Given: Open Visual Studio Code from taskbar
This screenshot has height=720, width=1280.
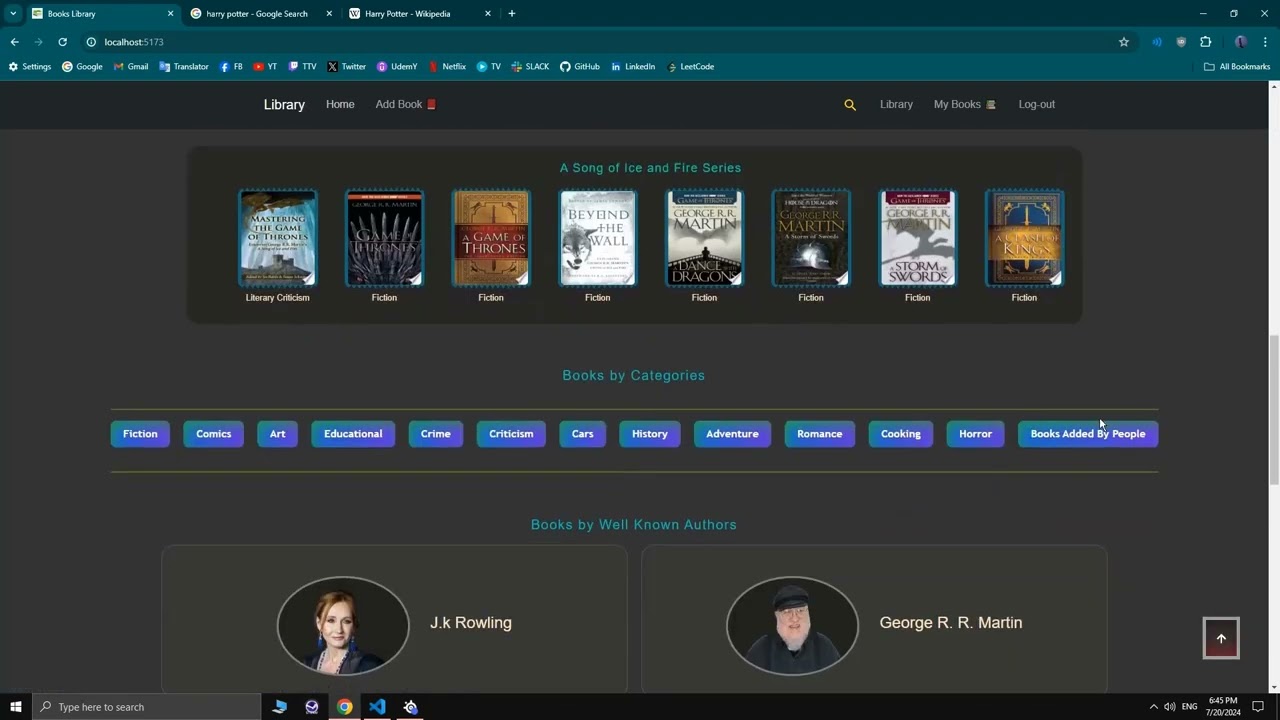Looking at the screenshot, I should 377,707.
